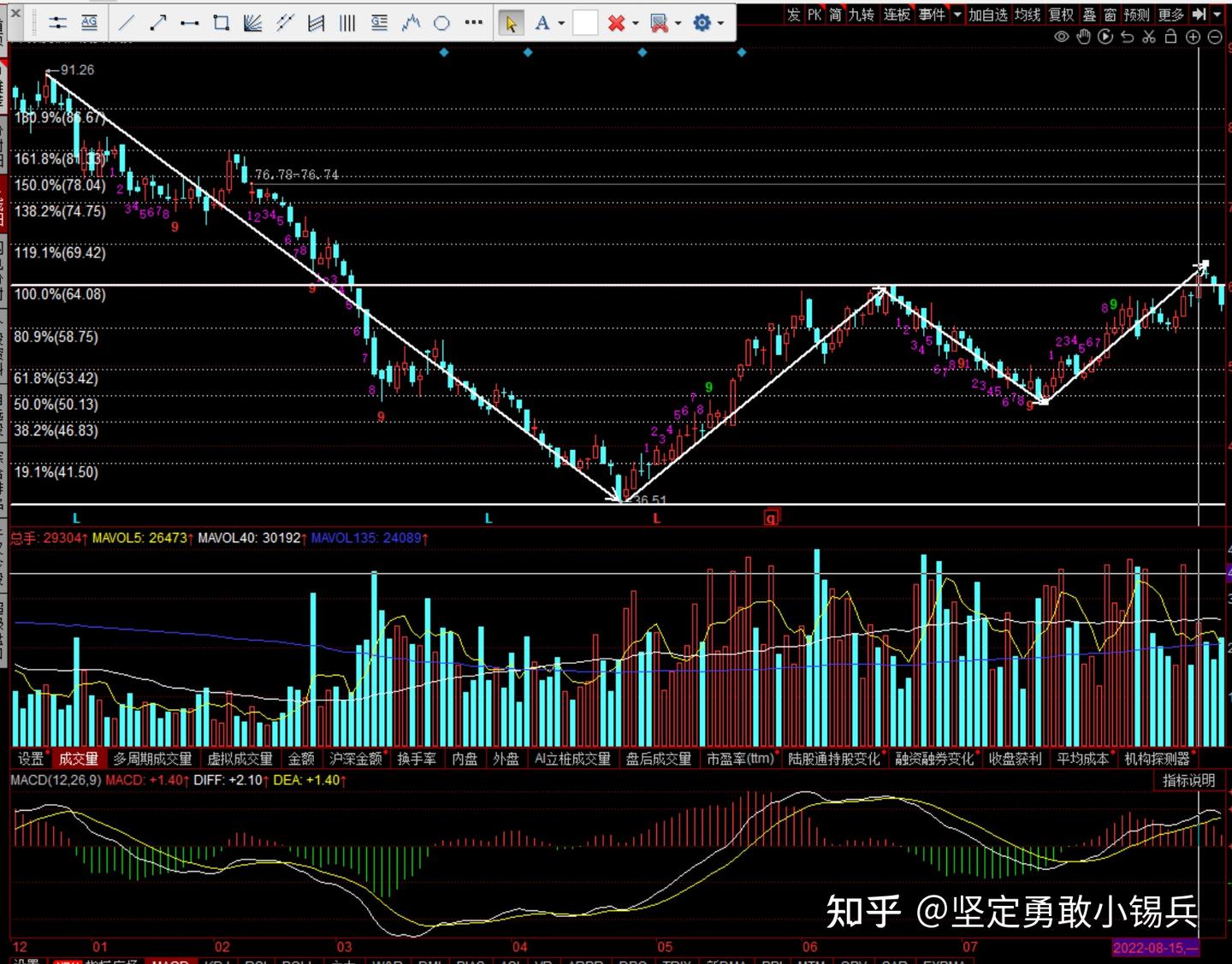This screenshot has width=1232, height=964.
Task: Select the arrow trend line tool
Action: point(158,22)
